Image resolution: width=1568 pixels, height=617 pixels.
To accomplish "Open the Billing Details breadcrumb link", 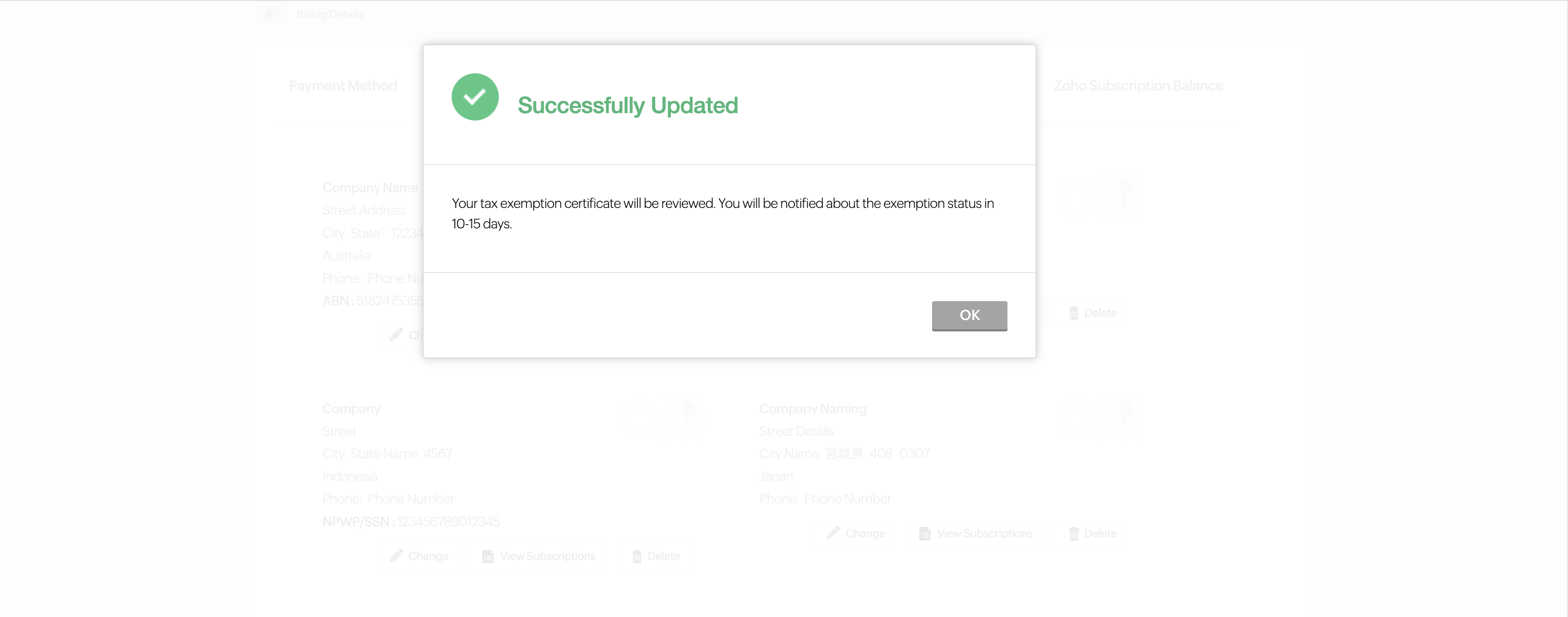I will coord(329,14).
